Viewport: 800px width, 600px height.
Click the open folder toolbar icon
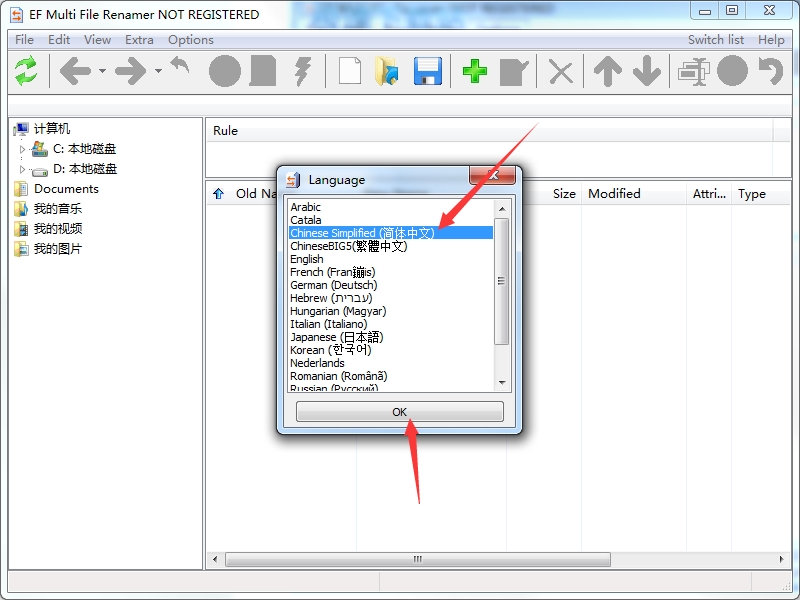point(387,71)
